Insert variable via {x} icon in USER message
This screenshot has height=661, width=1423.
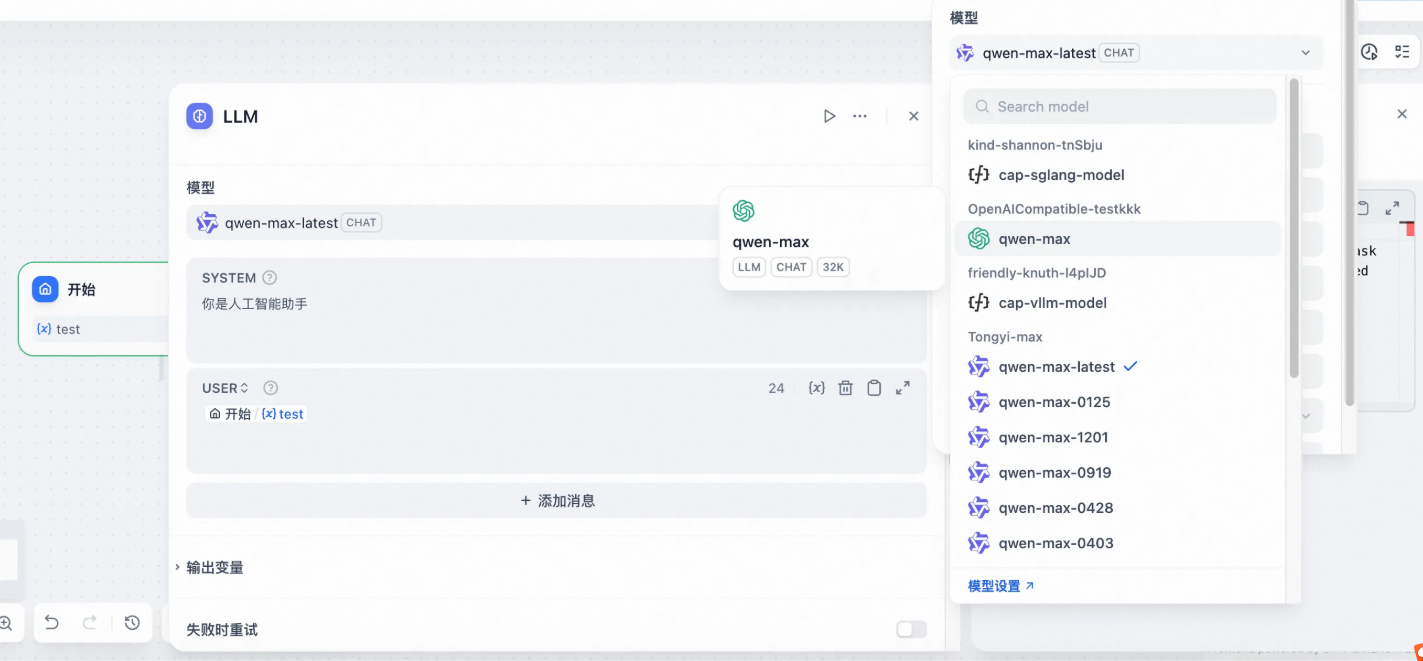(x=816, y=388)
